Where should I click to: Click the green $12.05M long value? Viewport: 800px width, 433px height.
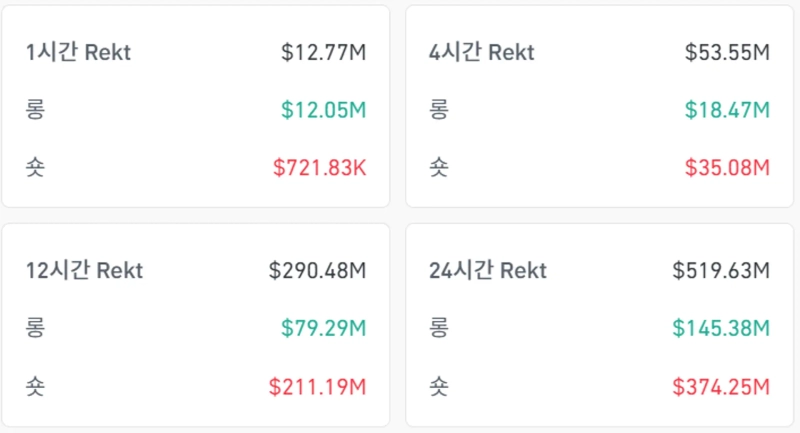tap(323, 110)
